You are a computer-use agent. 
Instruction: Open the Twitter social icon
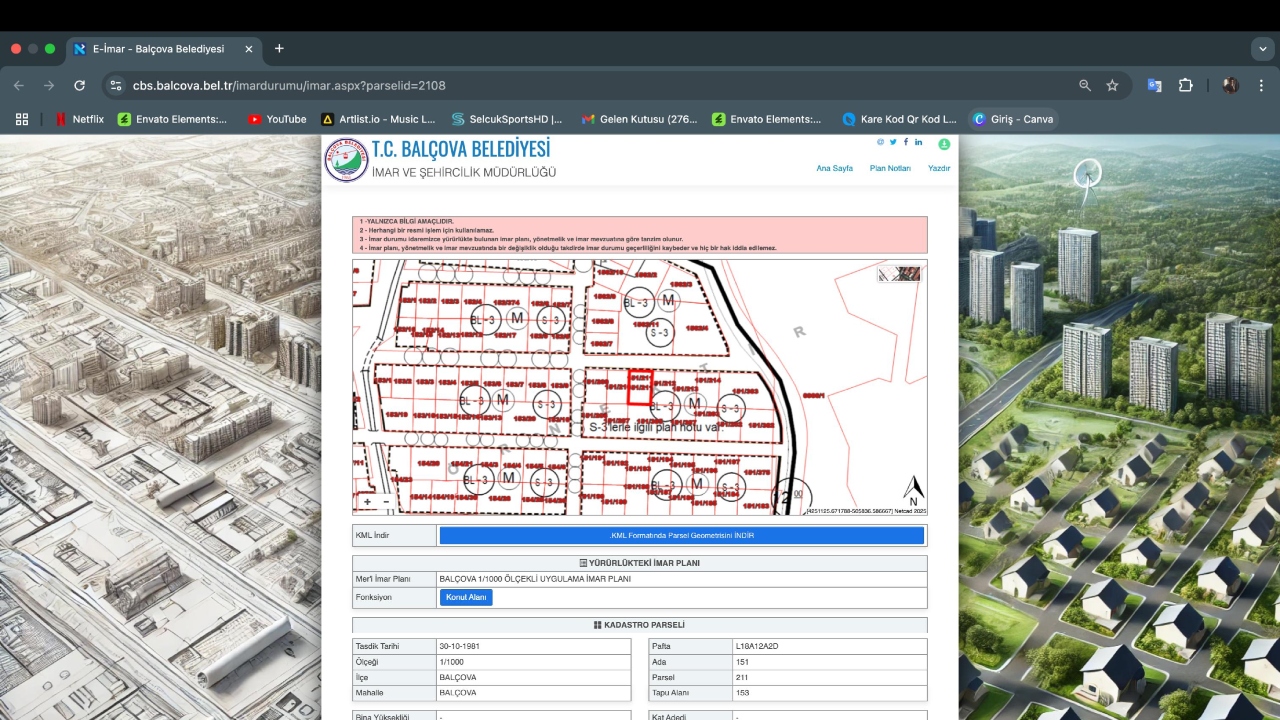[x=893, y=142]
